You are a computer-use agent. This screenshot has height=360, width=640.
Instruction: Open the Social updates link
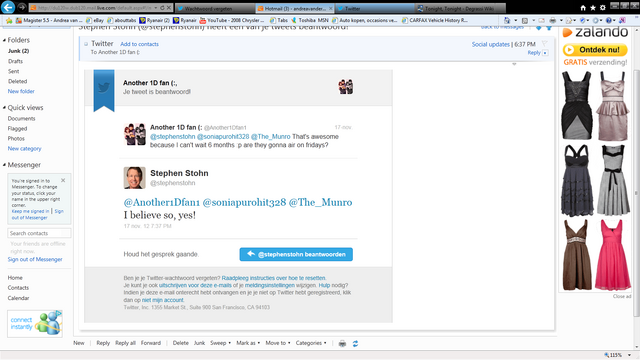pos(491,44)
